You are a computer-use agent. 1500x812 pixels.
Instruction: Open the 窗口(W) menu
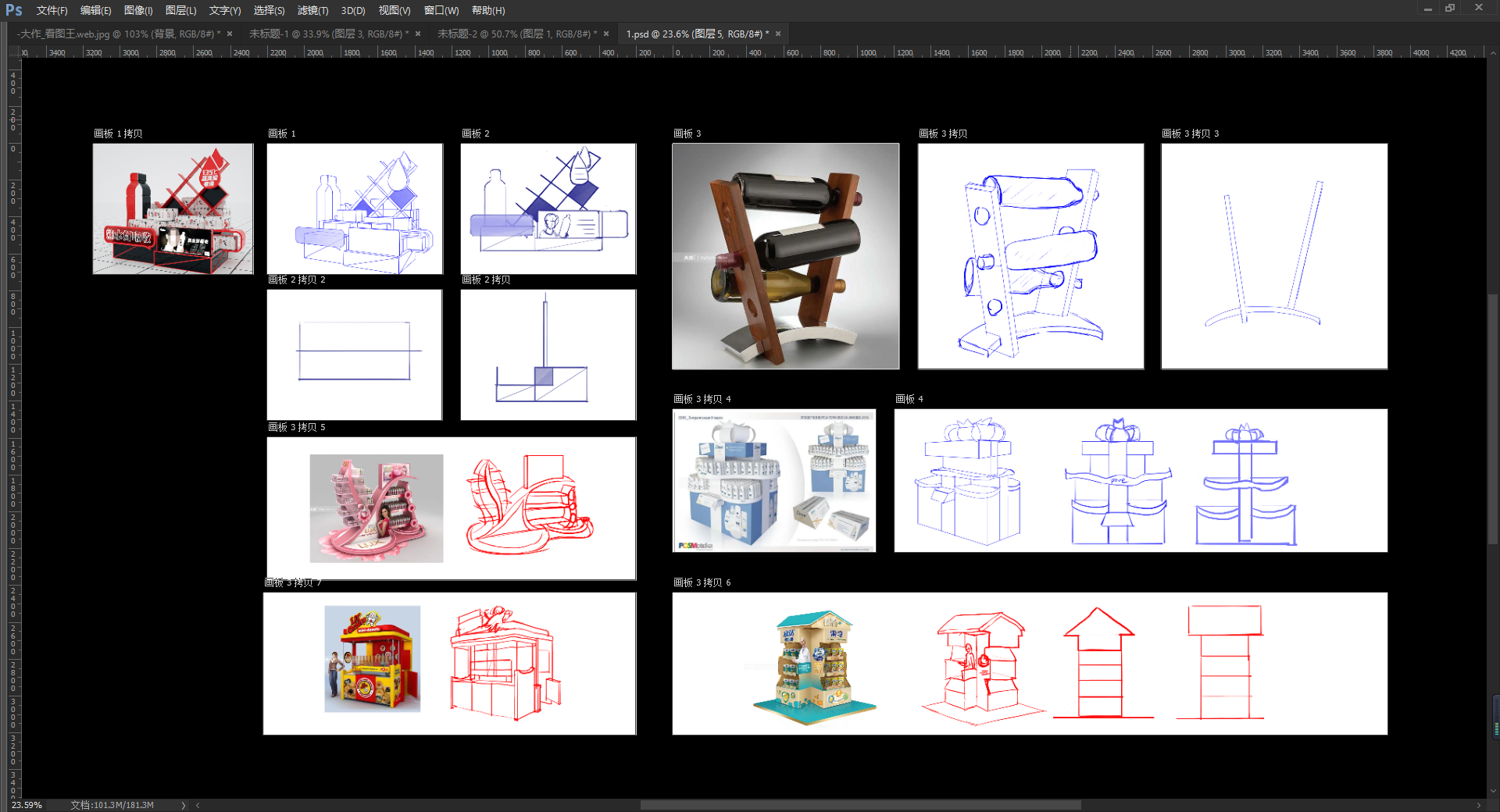click(441, 10)
